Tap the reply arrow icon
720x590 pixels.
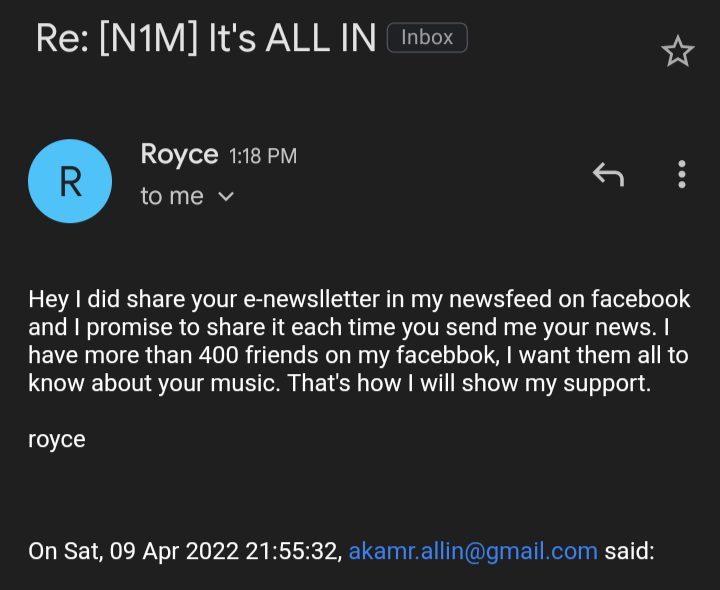coord(608,174)
